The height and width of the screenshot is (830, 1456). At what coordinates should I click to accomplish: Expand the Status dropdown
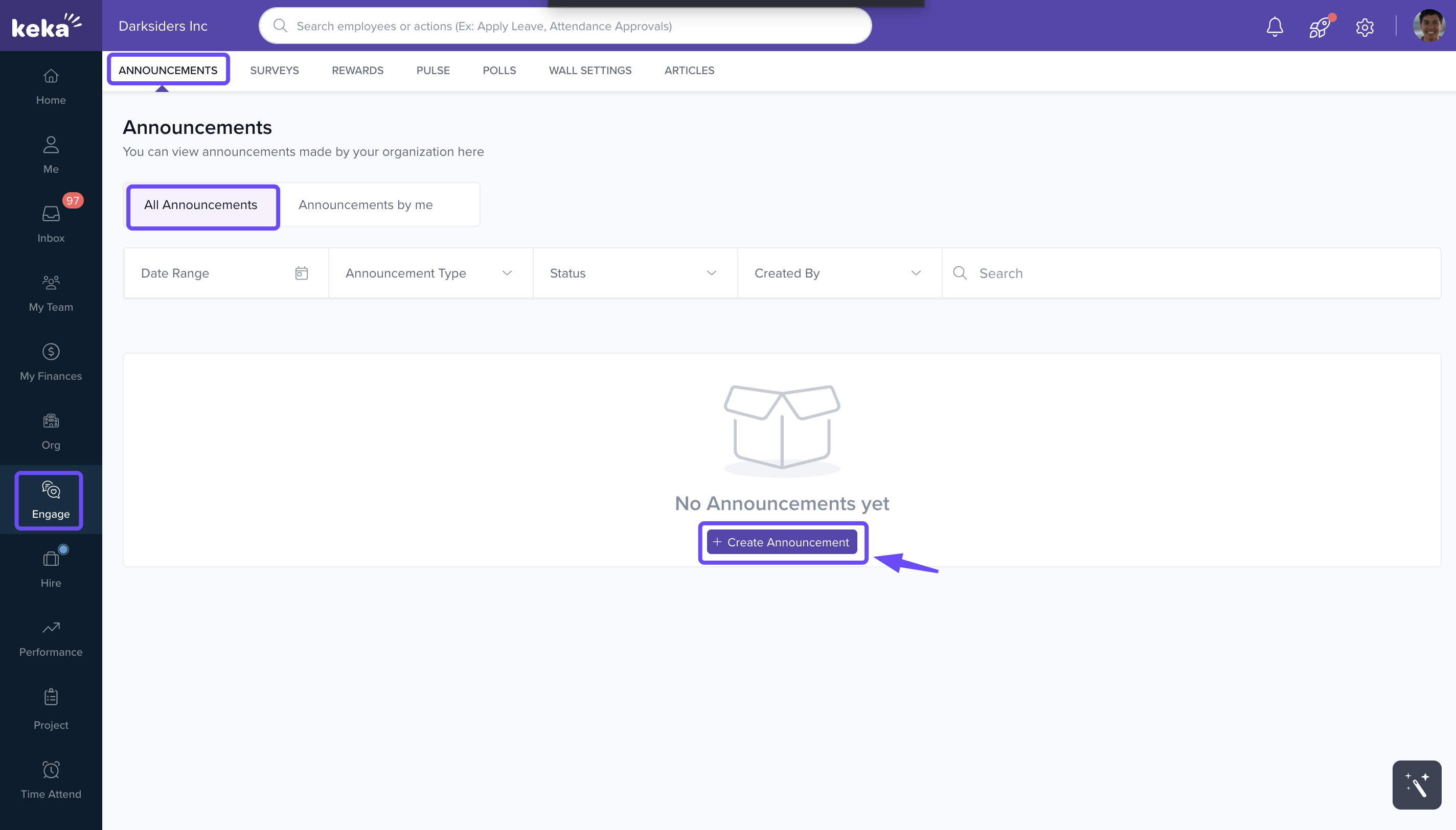[x=634, y=273]
